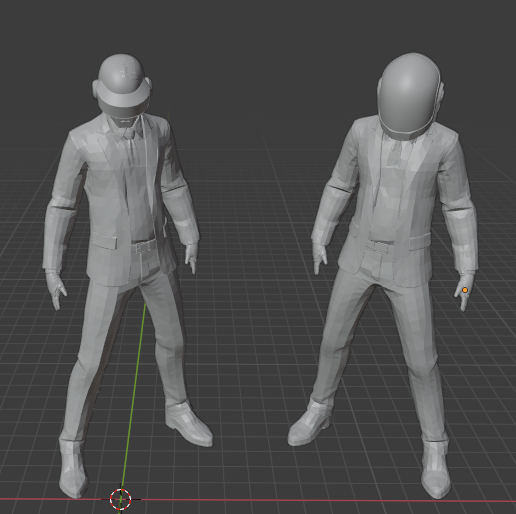Click the orange object origin dot
This screenshot has width=516, height=514.
[x=465, y=290]
